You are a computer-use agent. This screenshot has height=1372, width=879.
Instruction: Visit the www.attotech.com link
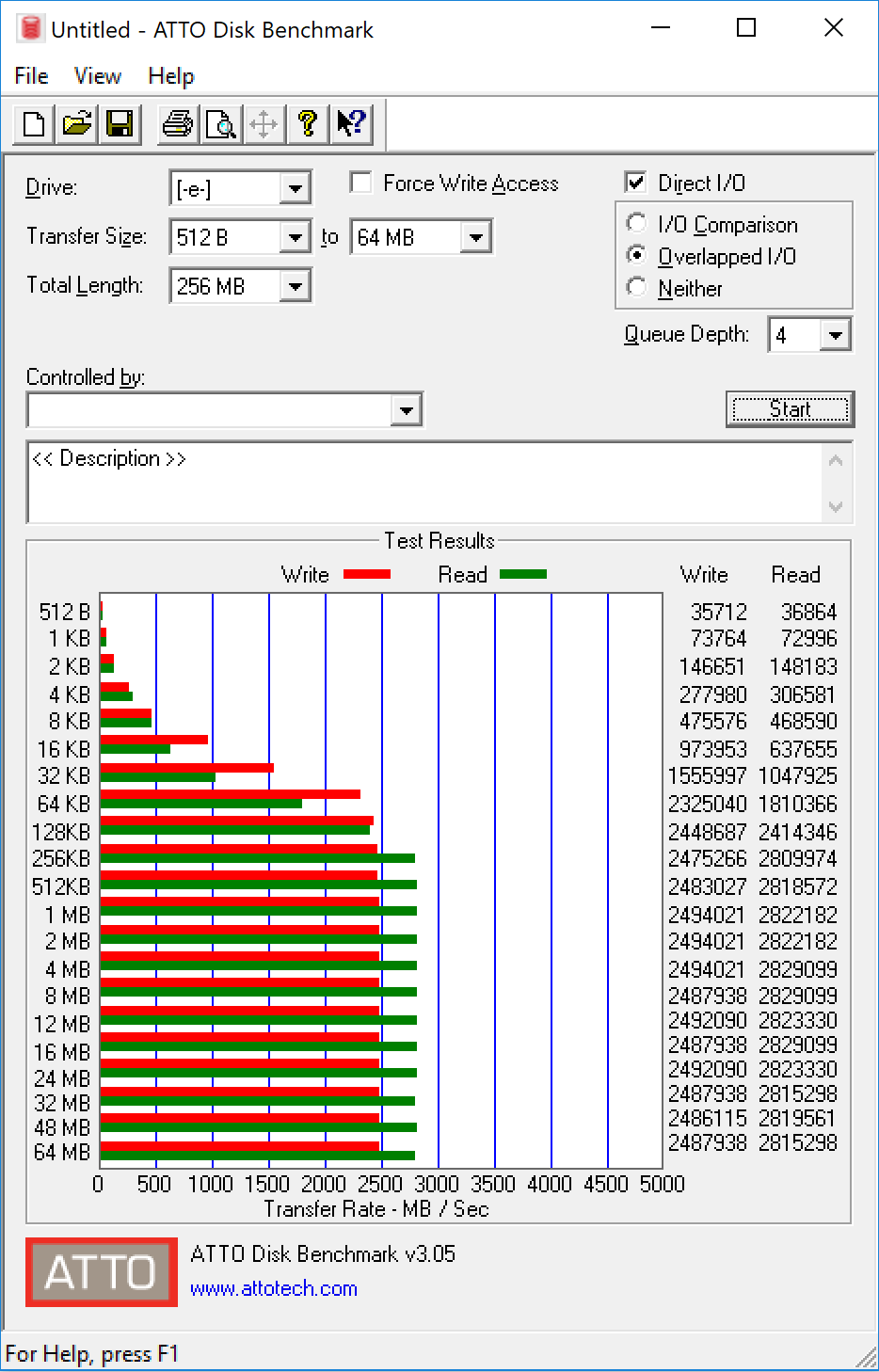point(274,1289)
